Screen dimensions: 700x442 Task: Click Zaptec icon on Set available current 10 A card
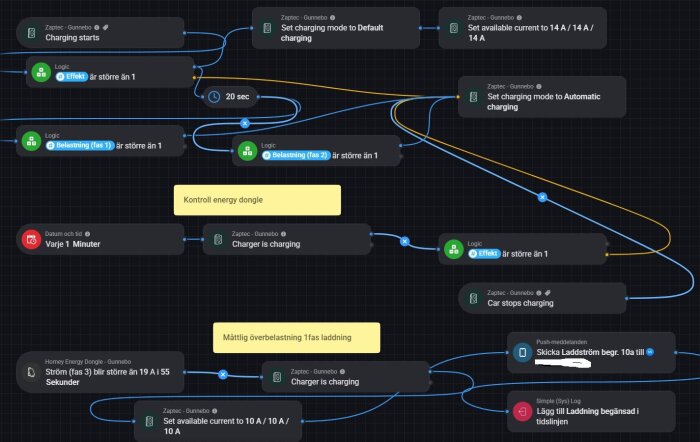pyautogui.click(x=149, y=421)
